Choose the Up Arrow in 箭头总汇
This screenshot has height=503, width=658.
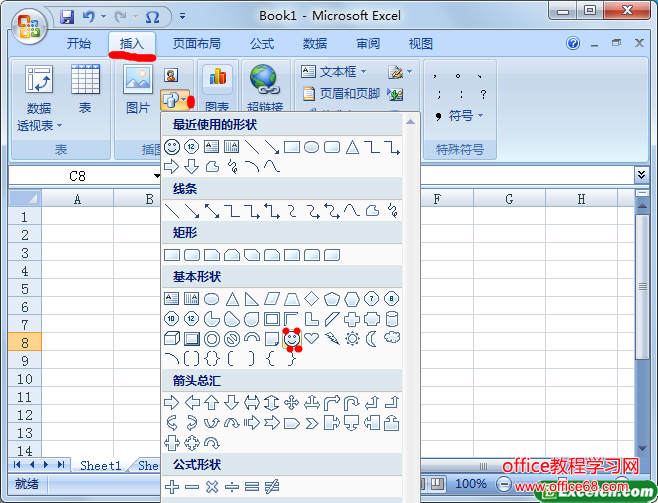pyautogui.click(x=212, y=403)
